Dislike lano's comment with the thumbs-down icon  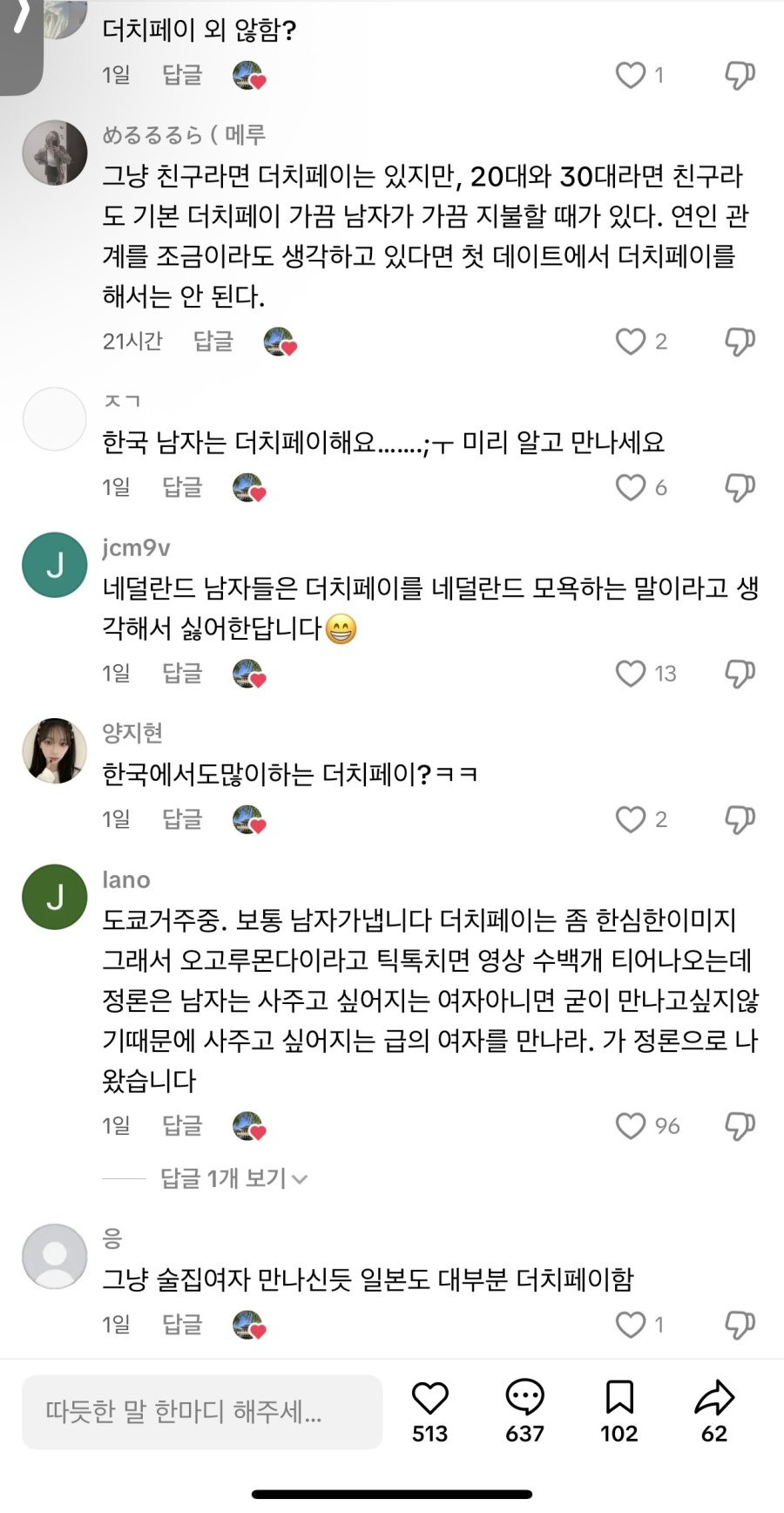tap(740, 1126)
